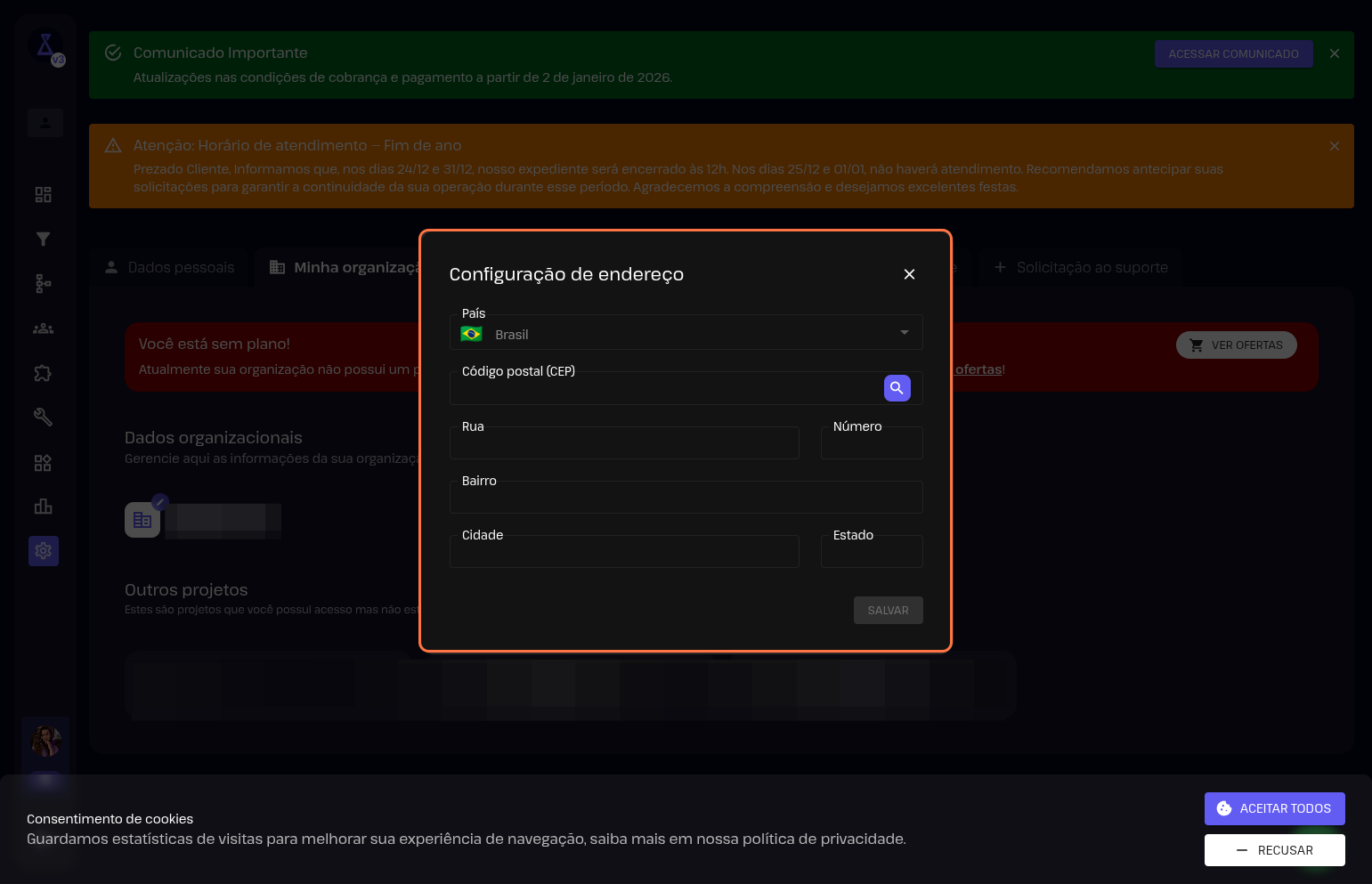Open the País country dropdown
1372x884 pixels.
tap(686, 334)
